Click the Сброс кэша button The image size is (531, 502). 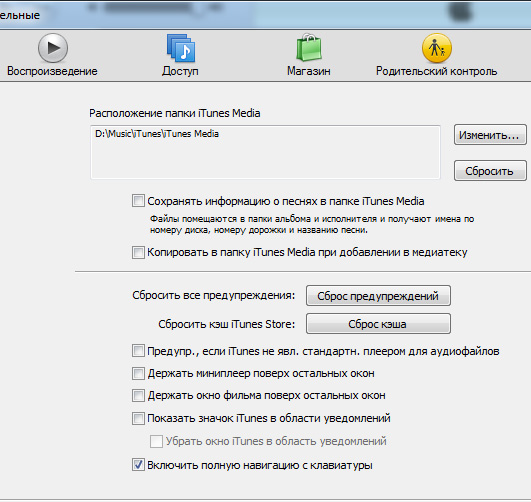(x=378, y=324)
